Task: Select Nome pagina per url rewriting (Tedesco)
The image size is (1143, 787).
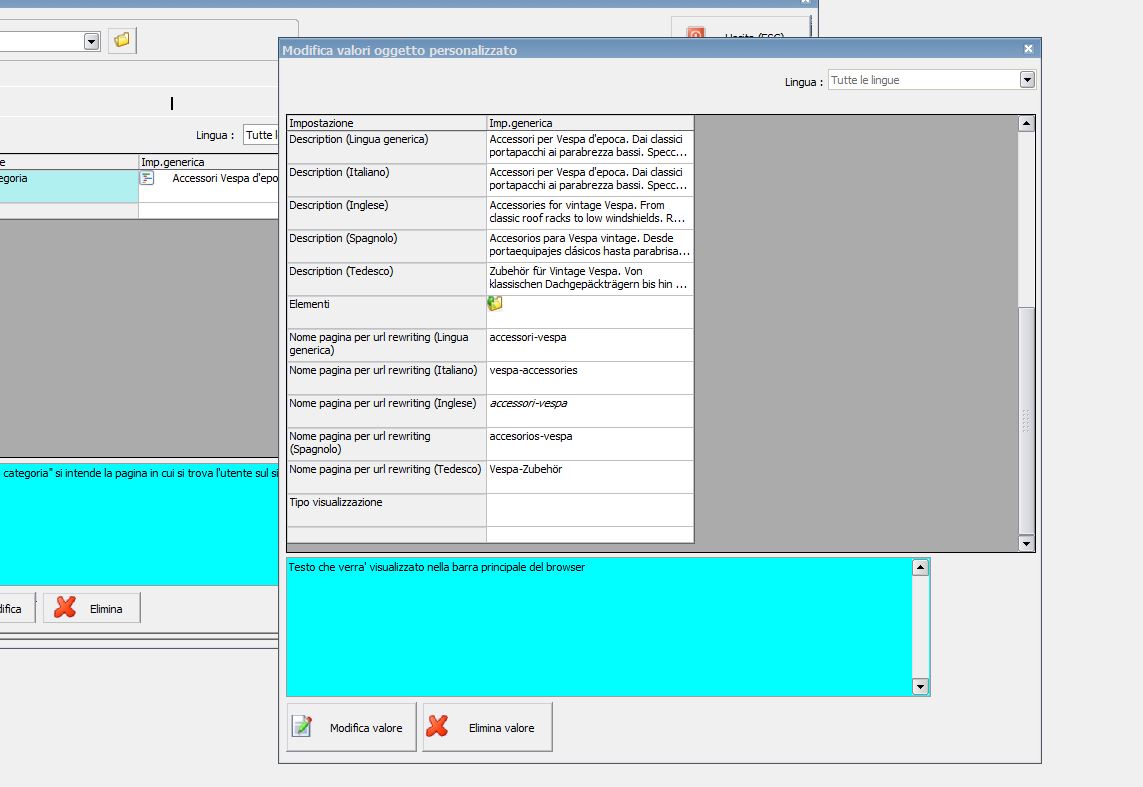Action: (x=386, y=477)
